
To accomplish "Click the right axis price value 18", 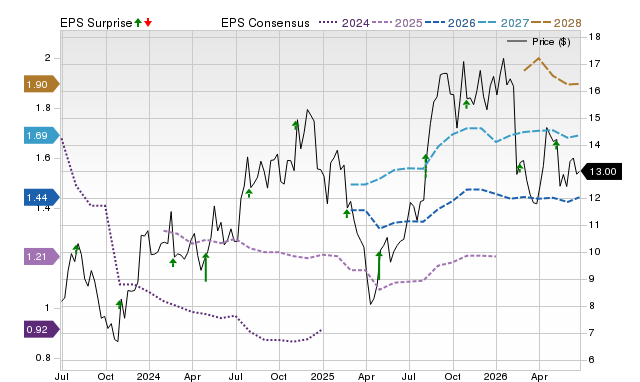I will (595, 37).
